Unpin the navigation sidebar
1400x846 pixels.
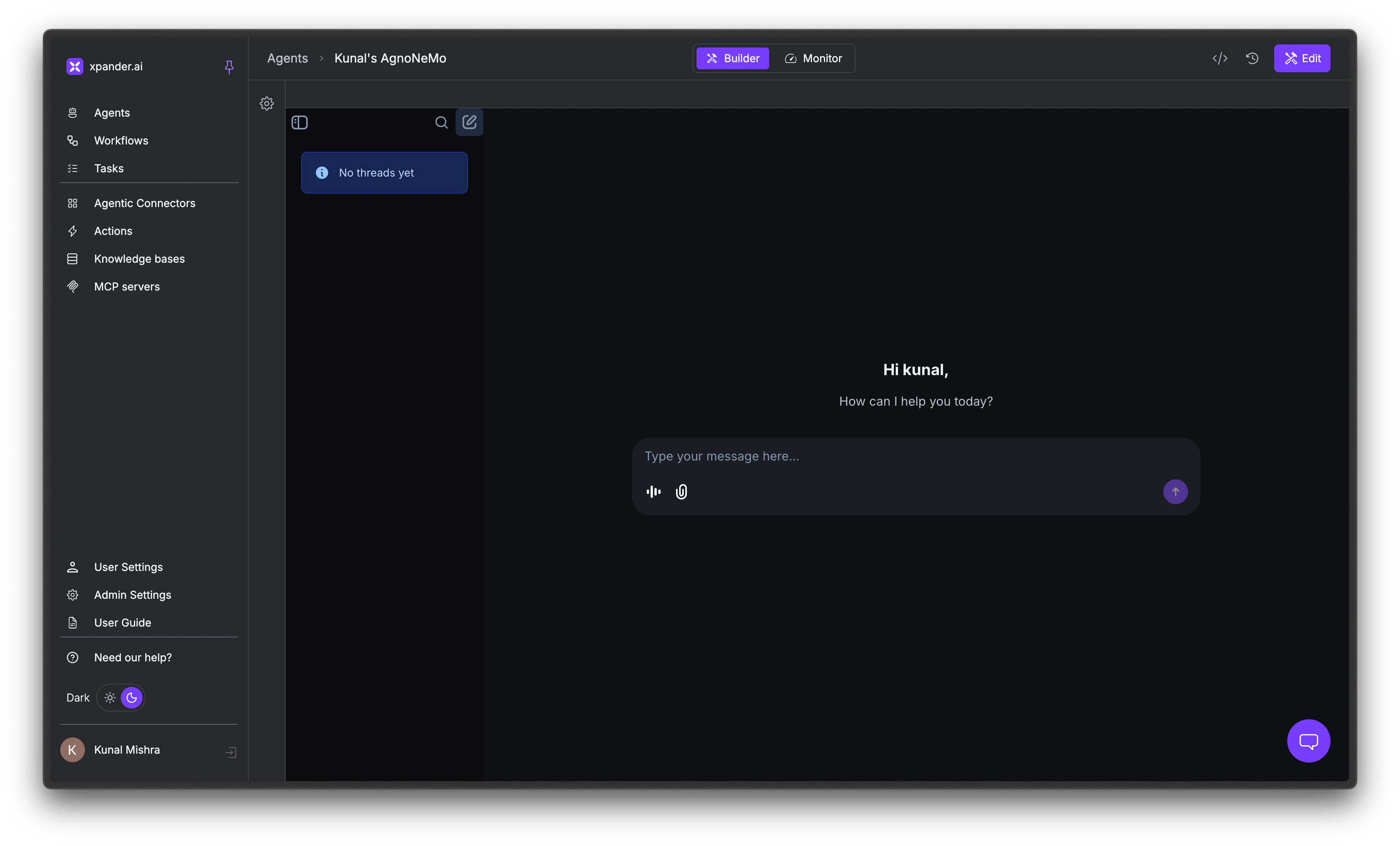point(229,67)
